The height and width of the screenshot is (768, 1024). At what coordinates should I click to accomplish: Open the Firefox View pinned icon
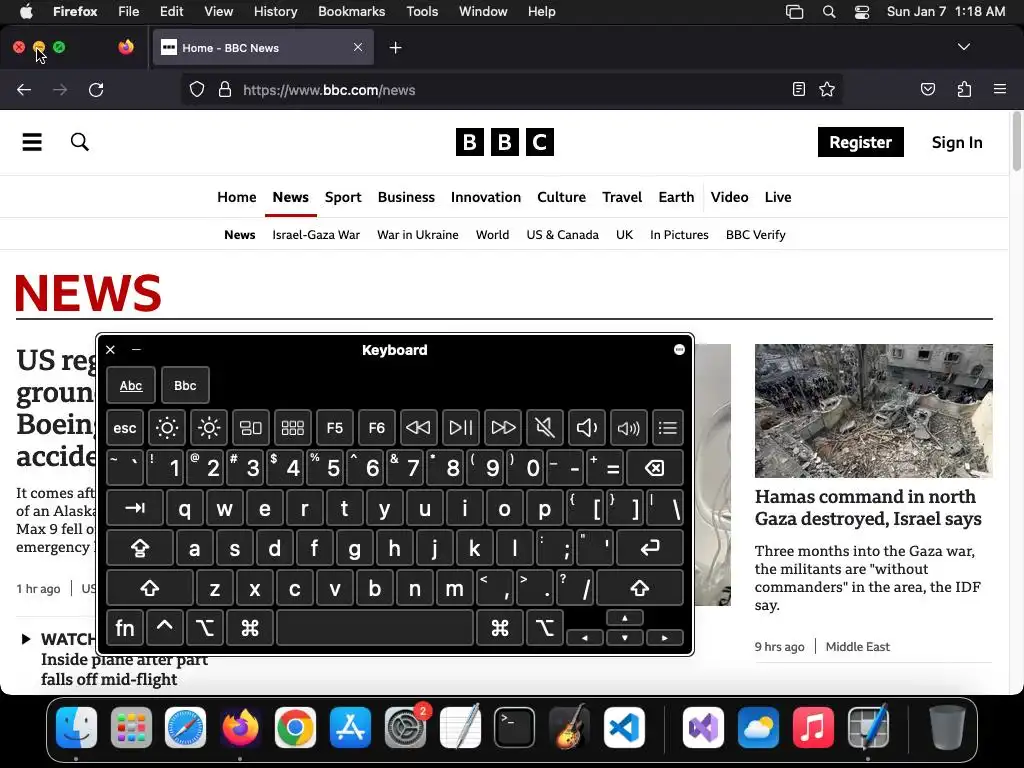[x=126, y=47]
